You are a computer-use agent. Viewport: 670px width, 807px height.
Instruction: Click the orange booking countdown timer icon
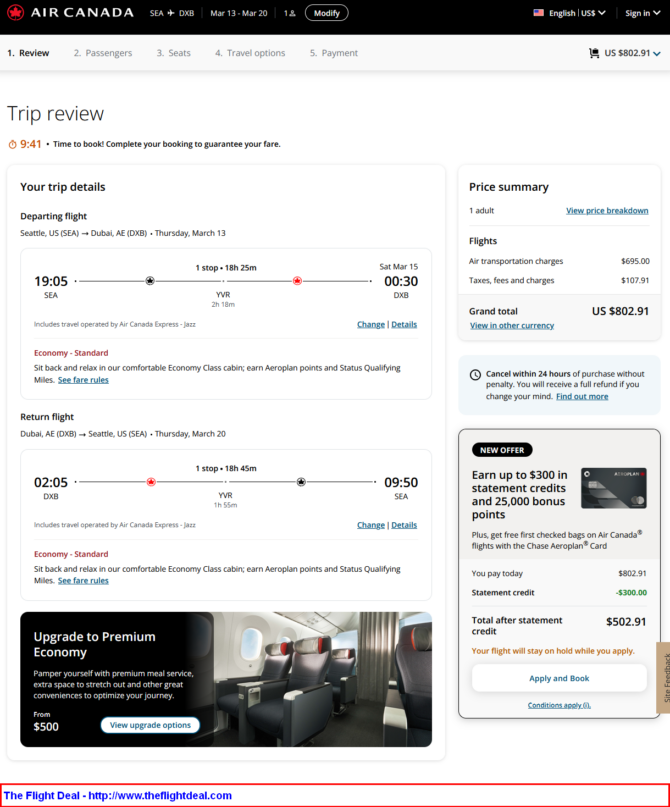pos(12,145)
